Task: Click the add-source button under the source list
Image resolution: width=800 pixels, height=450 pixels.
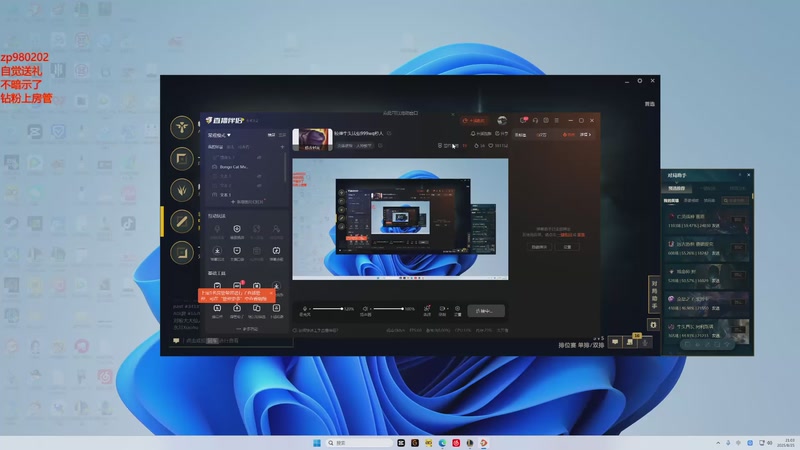Action: click(x=247, y=202)
